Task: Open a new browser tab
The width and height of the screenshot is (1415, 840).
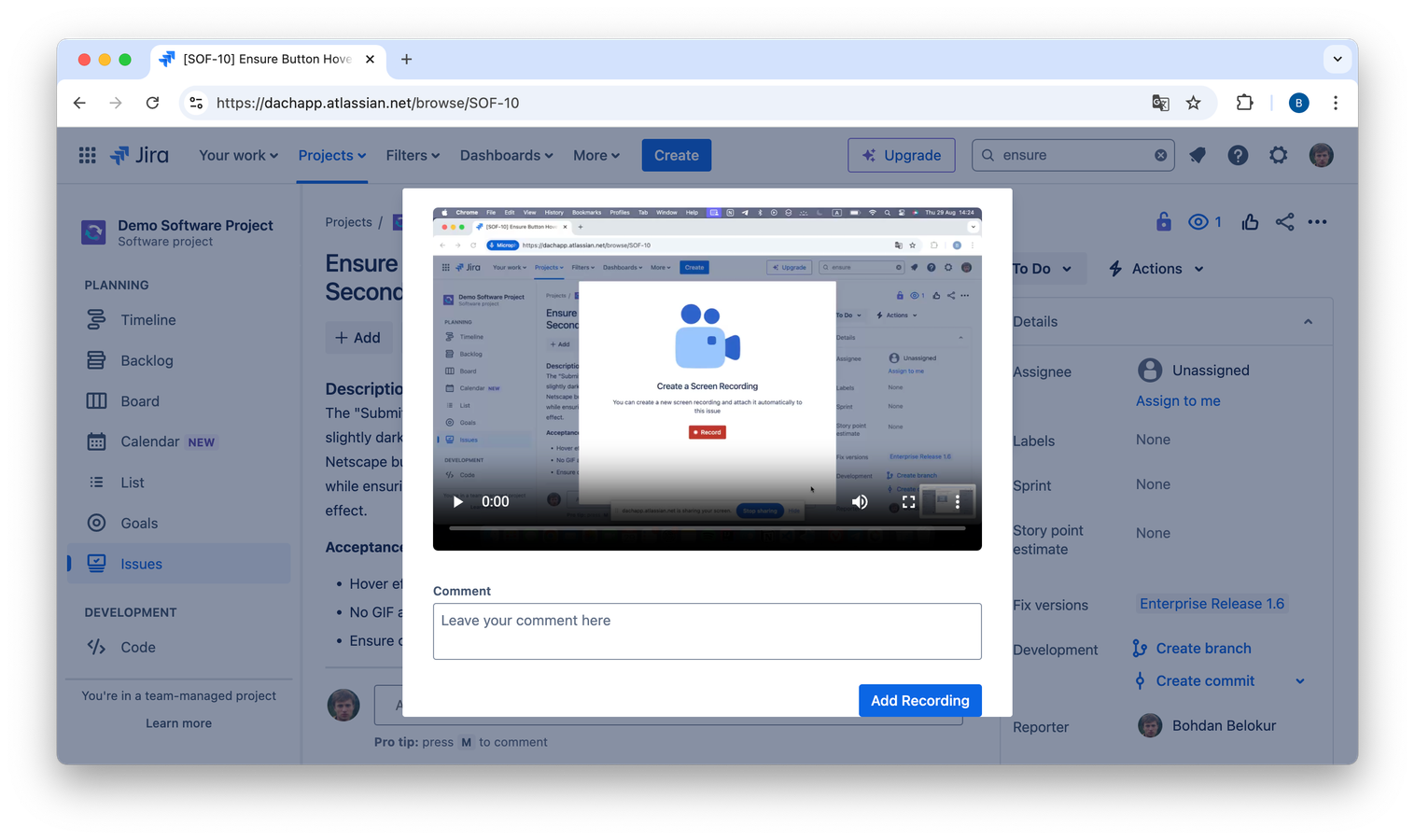Action: point(406,59)
